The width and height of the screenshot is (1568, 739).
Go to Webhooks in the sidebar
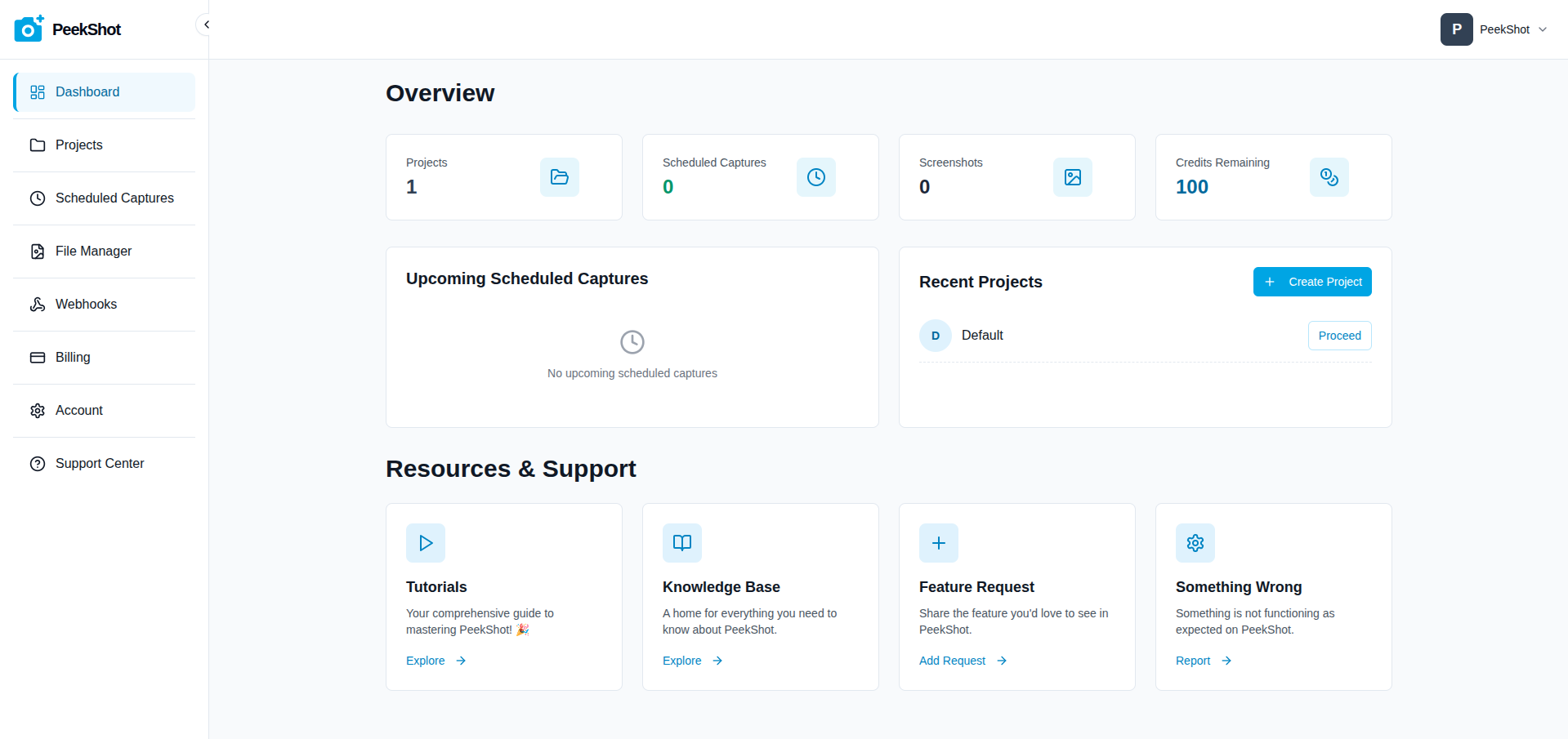pos(86,305)
